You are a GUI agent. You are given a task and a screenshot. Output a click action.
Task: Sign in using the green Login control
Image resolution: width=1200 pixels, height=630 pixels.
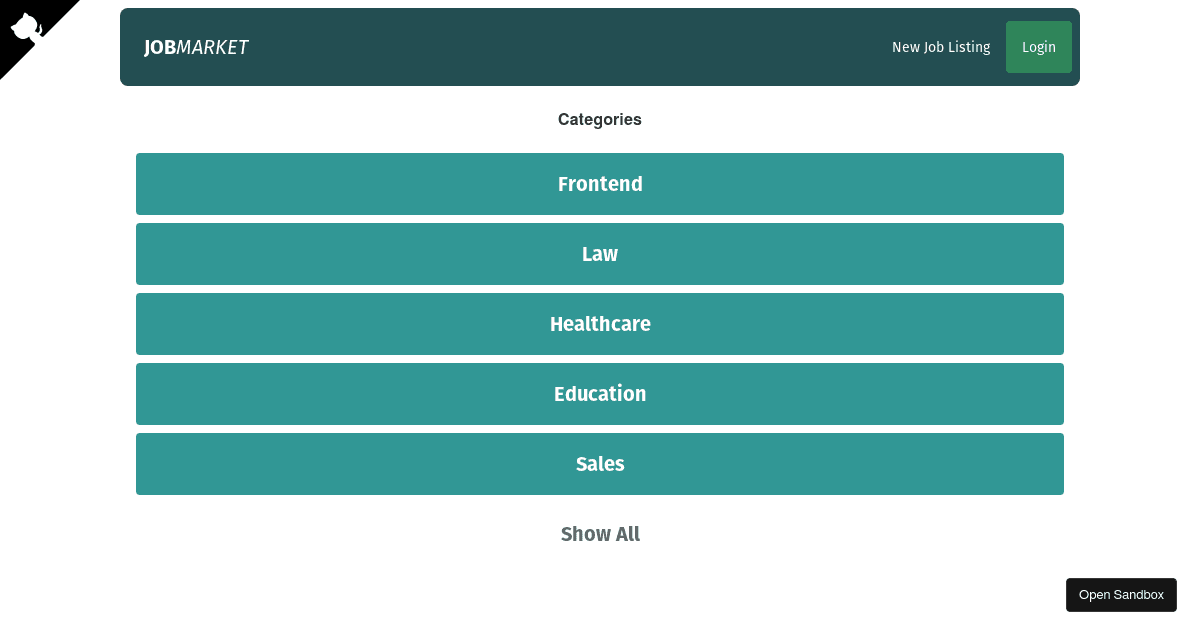1038,47
